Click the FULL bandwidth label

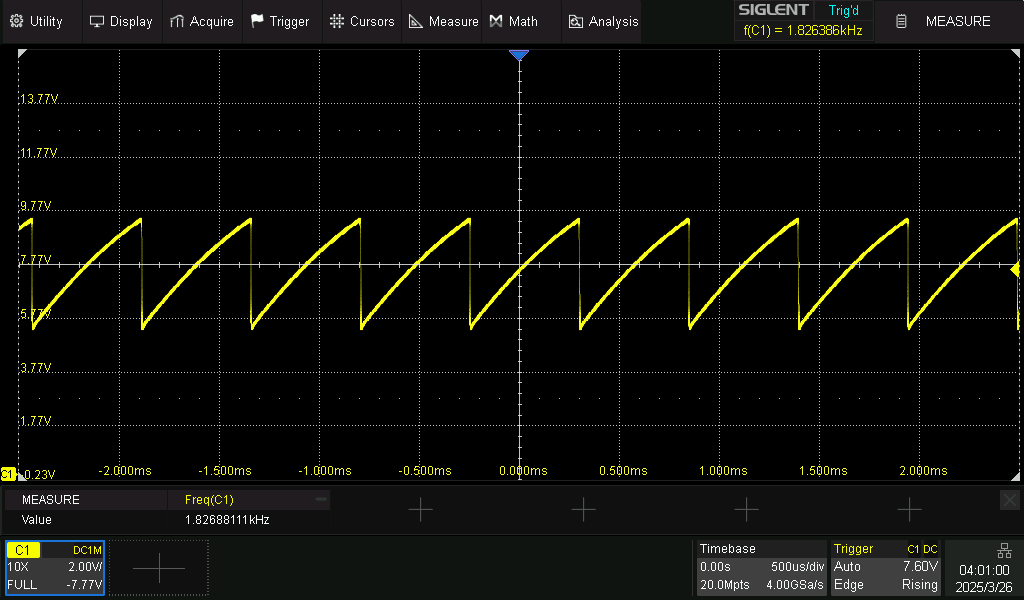22,584
